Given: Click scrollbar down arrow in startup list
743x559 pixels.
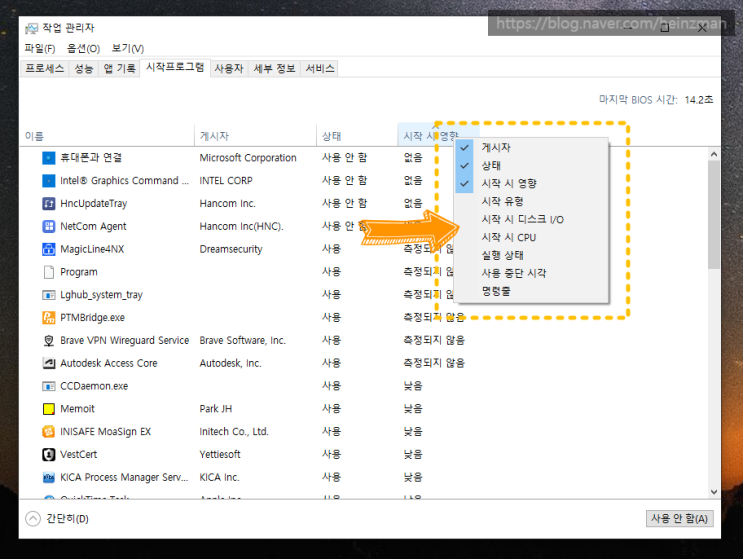Looking at the screenshot, I should click(714, 492).
